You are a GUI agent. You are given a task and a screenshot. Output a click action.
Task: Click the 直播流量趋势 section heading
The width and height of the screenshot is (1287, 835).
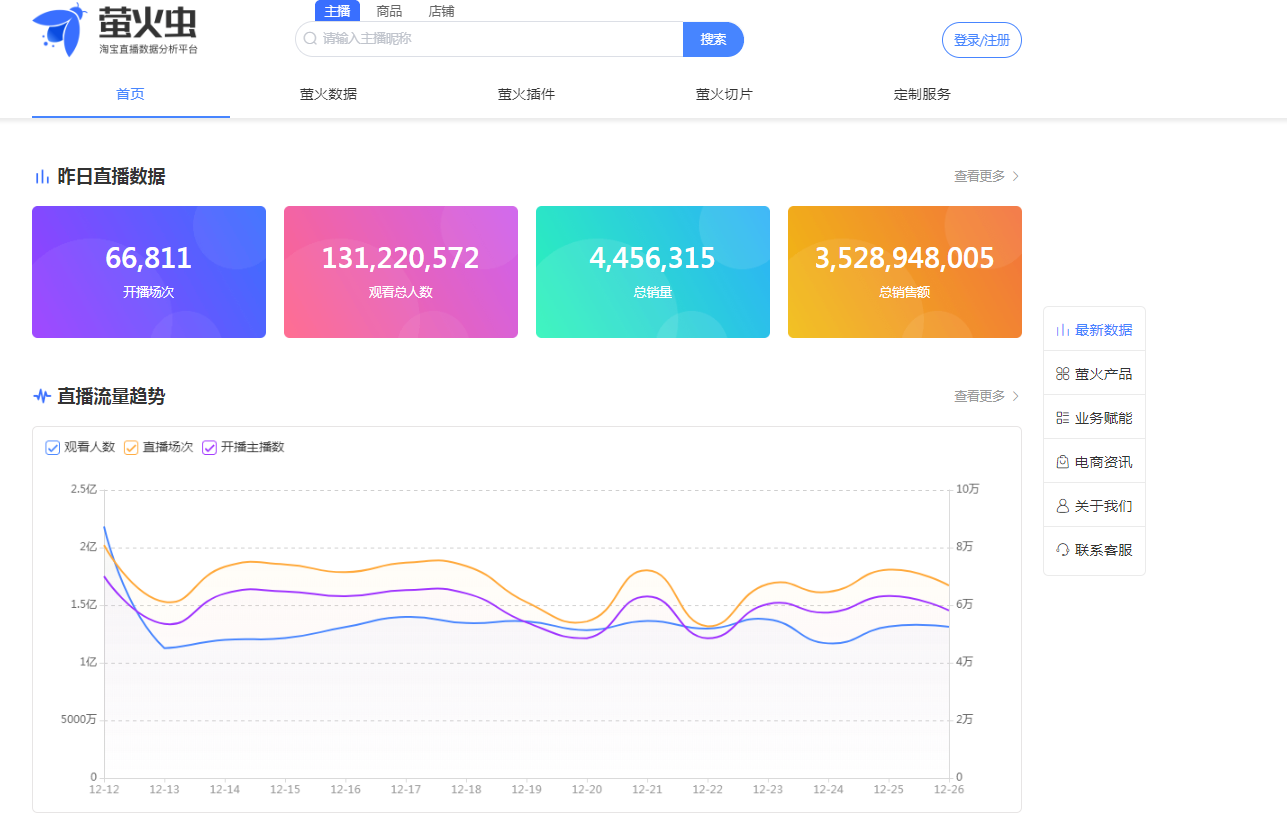[111, 396]
